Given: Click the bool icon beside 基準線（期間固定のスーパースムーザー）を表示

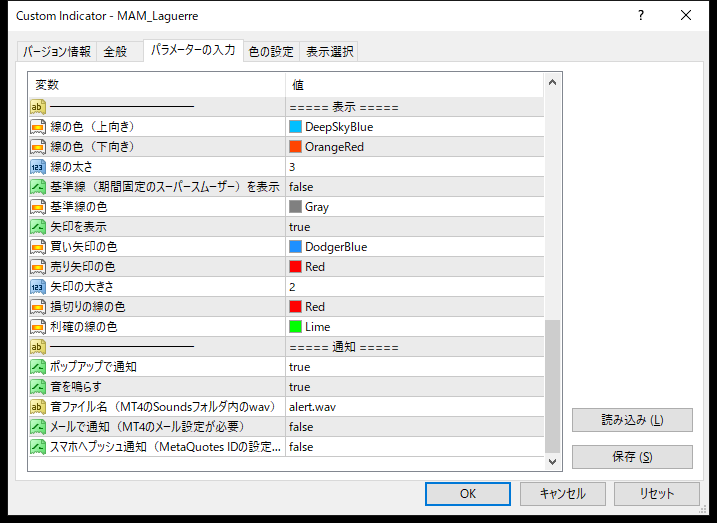Looking at the screenshot, I should click(38, 187).
